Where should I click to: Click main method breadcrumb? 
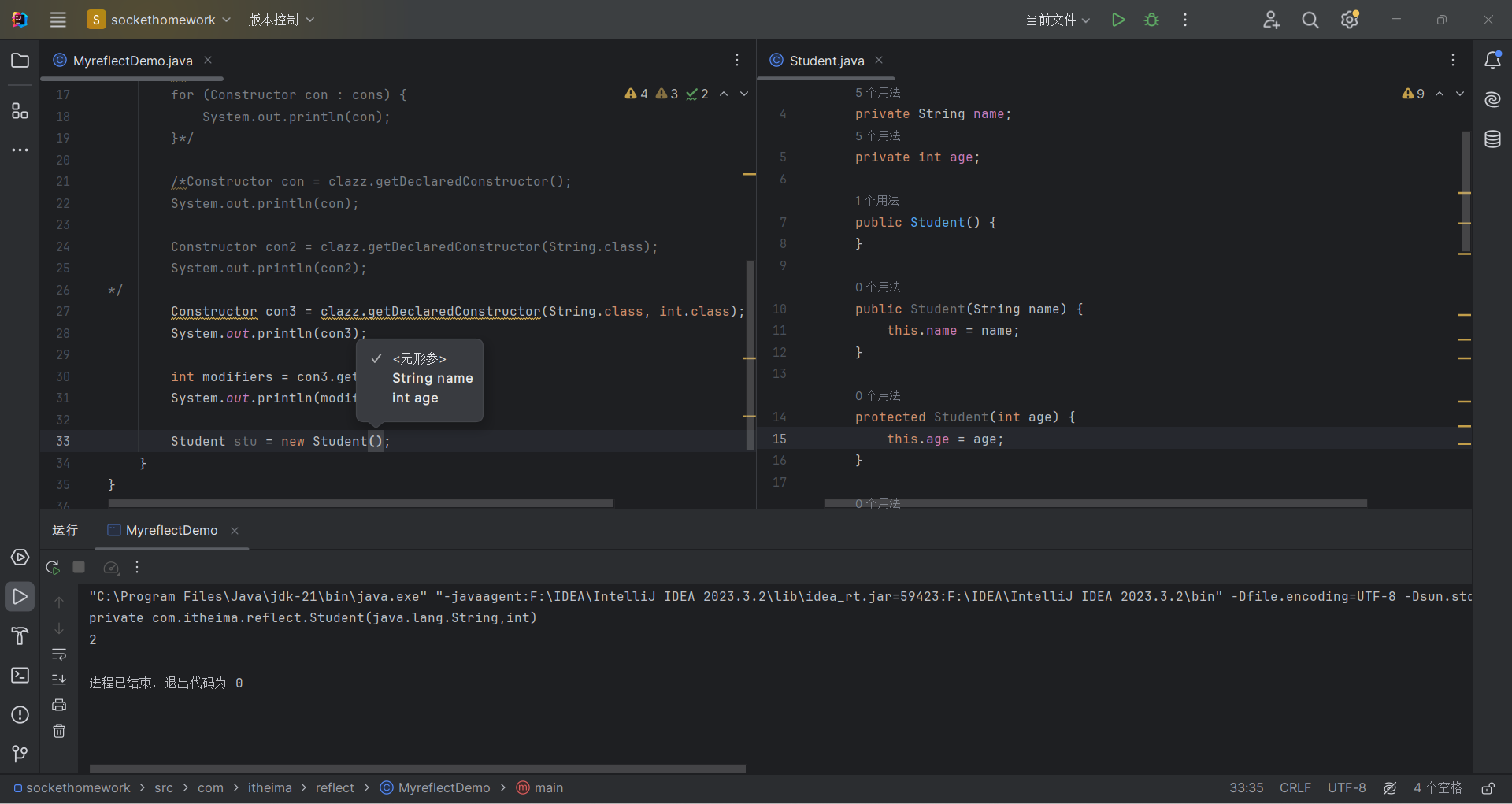pos(540,788)
